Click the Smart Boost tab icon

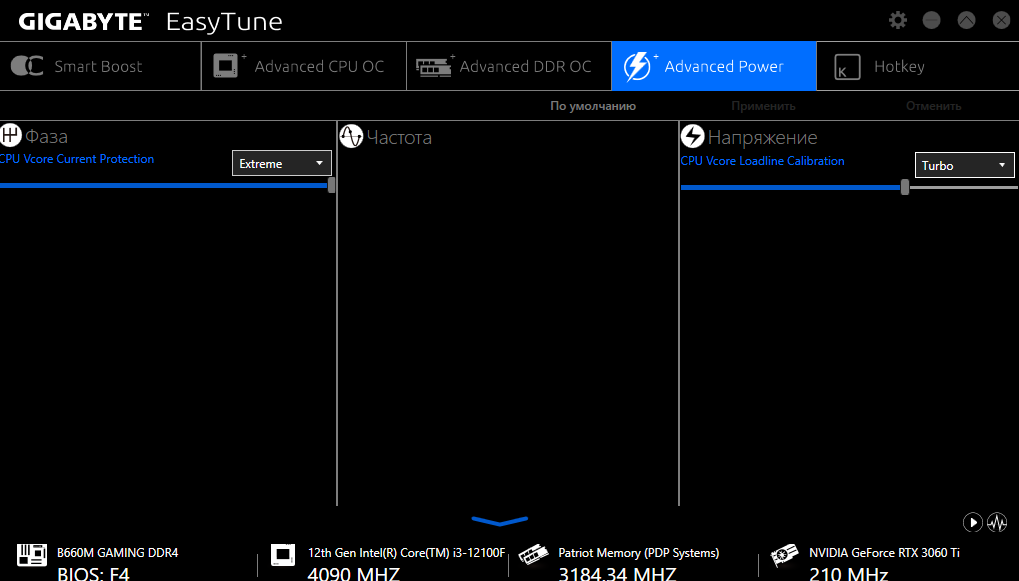pos(27,66)
